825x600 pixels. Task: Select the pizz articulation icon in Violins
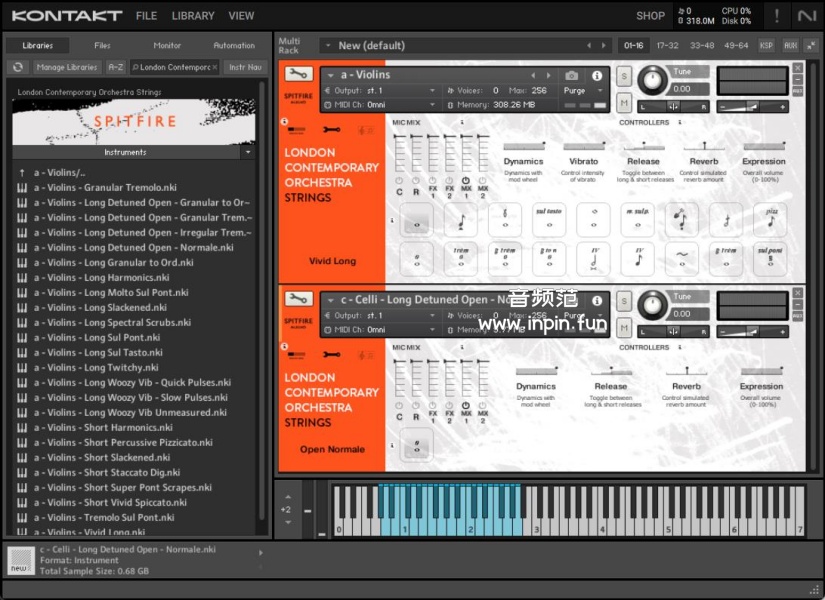[770, 220]
